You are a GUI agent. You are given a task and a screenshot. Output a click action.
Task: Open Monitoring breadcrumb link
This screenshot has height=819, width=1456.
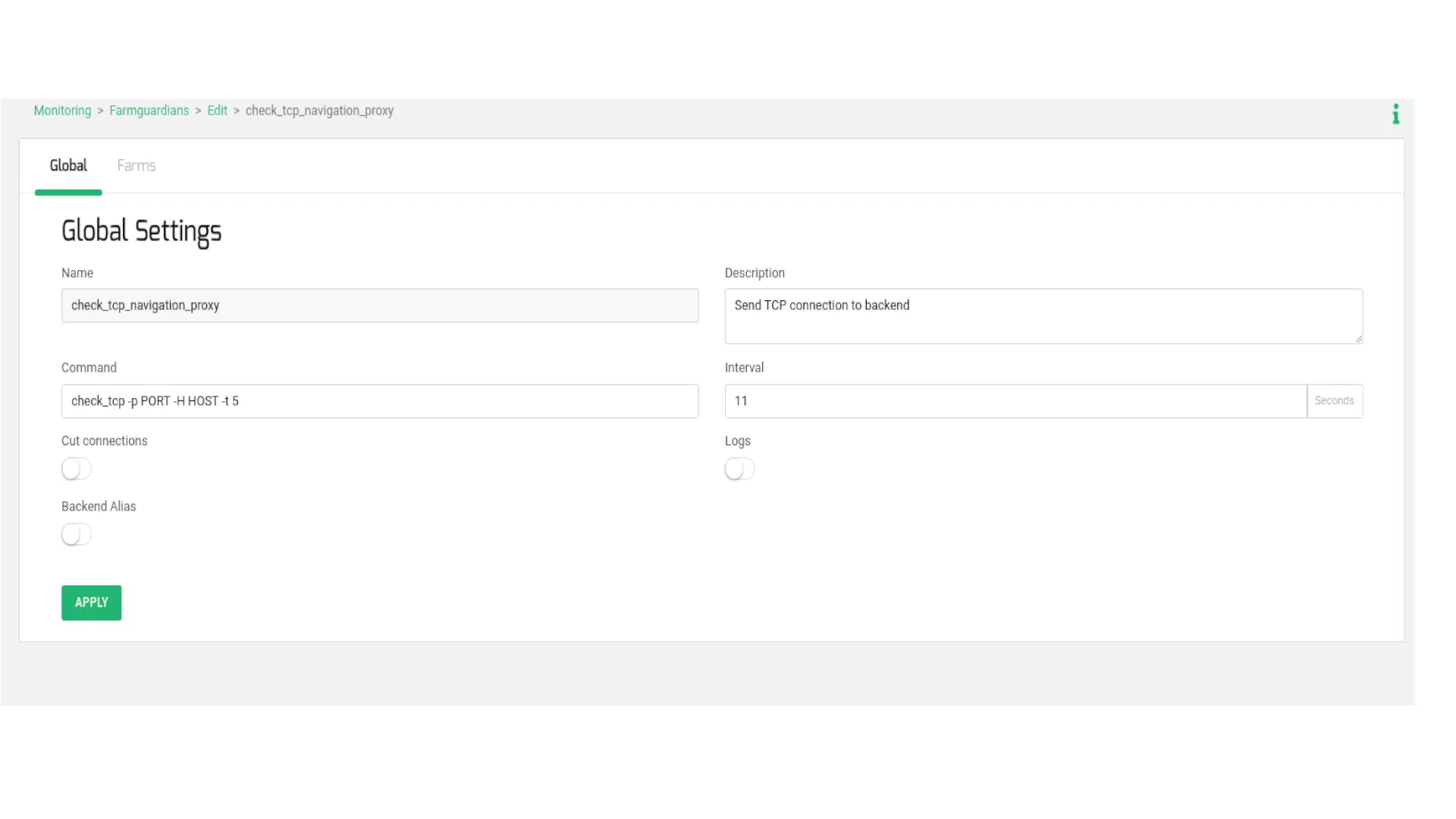pos(62,111)
